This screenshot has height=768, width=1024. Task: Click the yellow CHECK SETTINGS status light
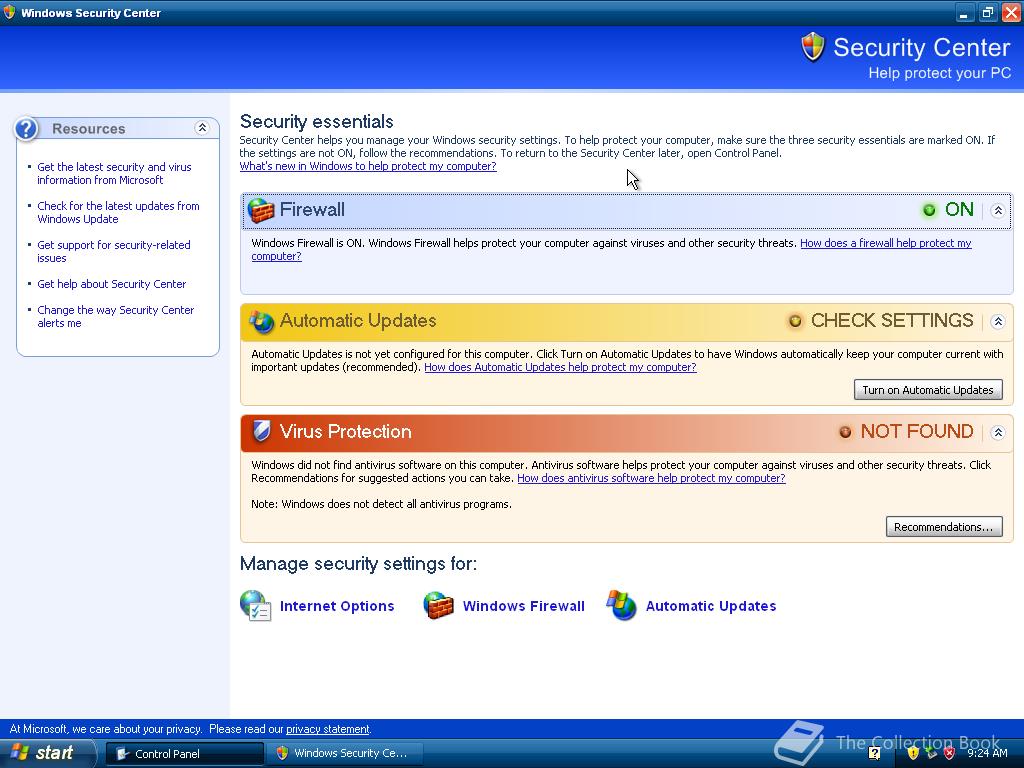coord(795,321)
